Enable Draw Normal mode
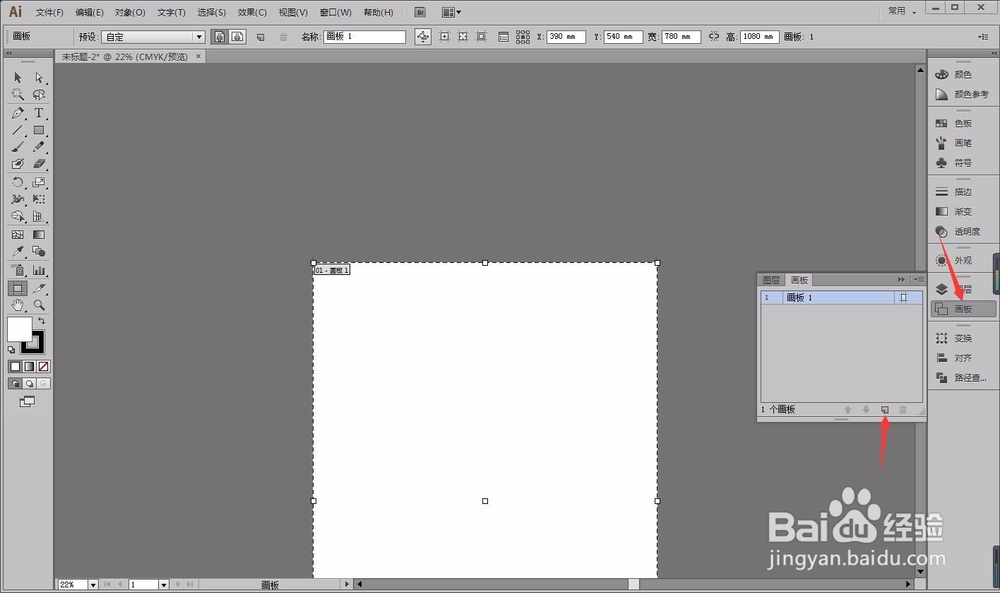1000x593 pixels. [x=15, y=383]
